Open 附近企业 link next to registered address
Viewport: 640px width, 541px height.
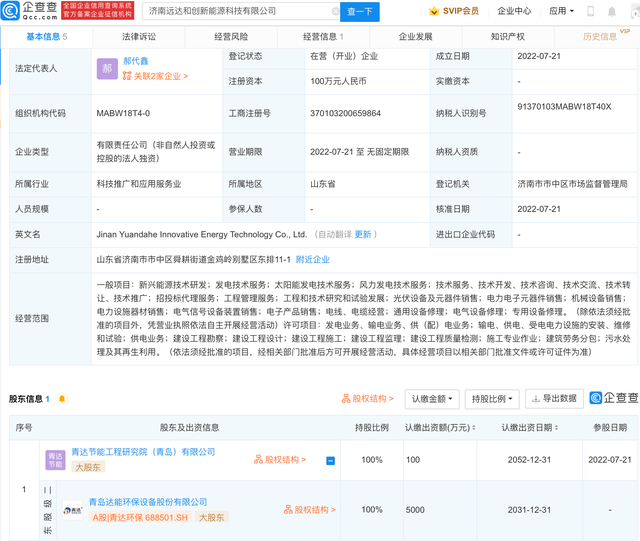tap(312, 259)
